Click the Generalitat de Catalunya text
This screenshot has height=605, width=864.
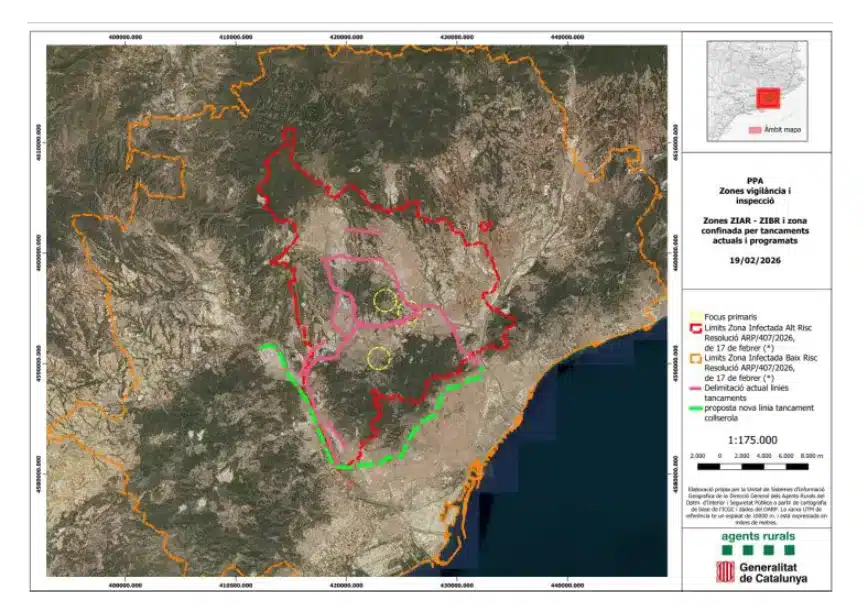point(771,573)
